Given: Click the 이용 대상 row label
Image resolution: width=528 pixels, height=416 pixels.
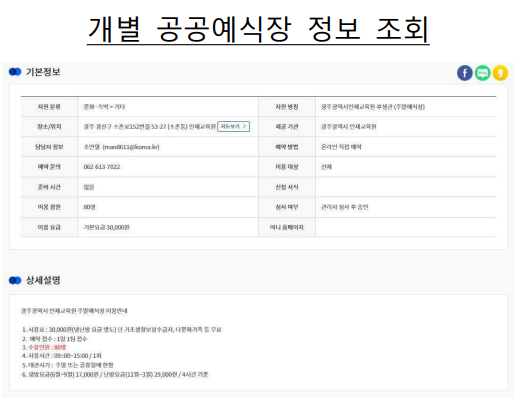Looking at the screenshot, I should (287, 167).
